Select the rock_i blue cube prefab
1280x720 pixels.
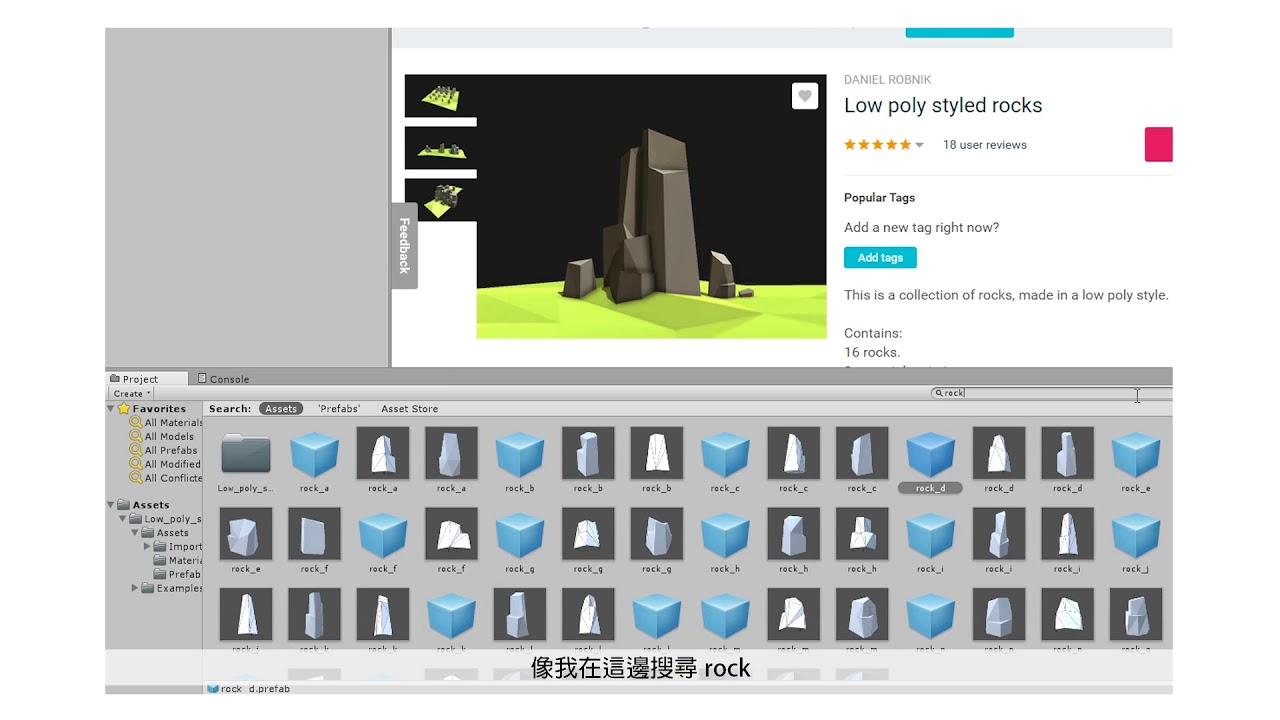[930, 535]
